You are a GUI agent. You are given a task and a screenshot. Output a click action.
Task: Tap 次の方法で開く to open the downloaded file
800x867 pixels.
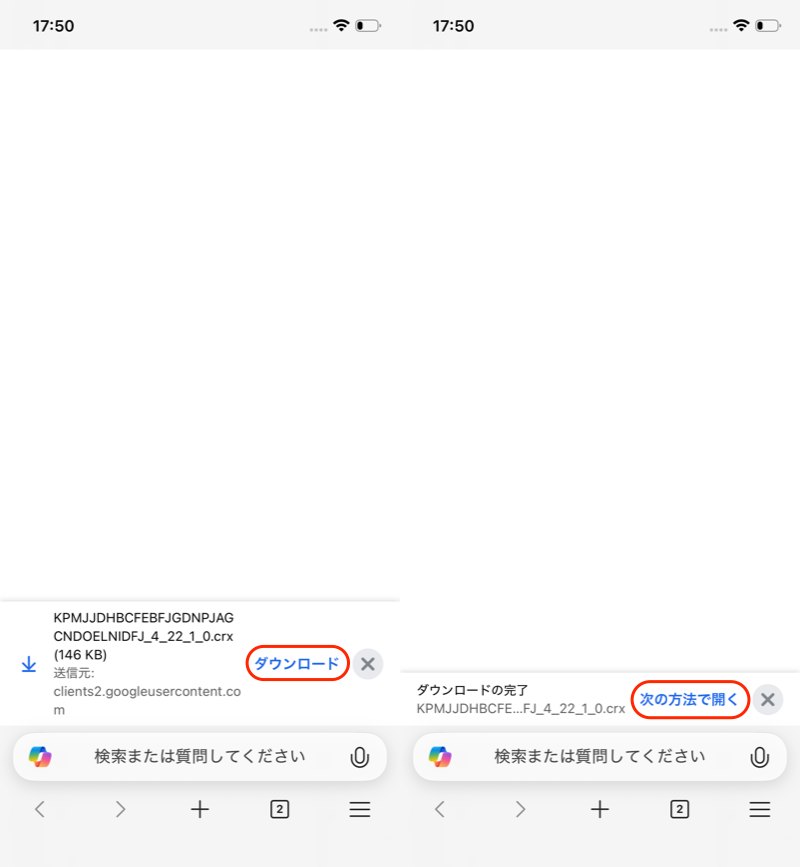pos(691,700)
